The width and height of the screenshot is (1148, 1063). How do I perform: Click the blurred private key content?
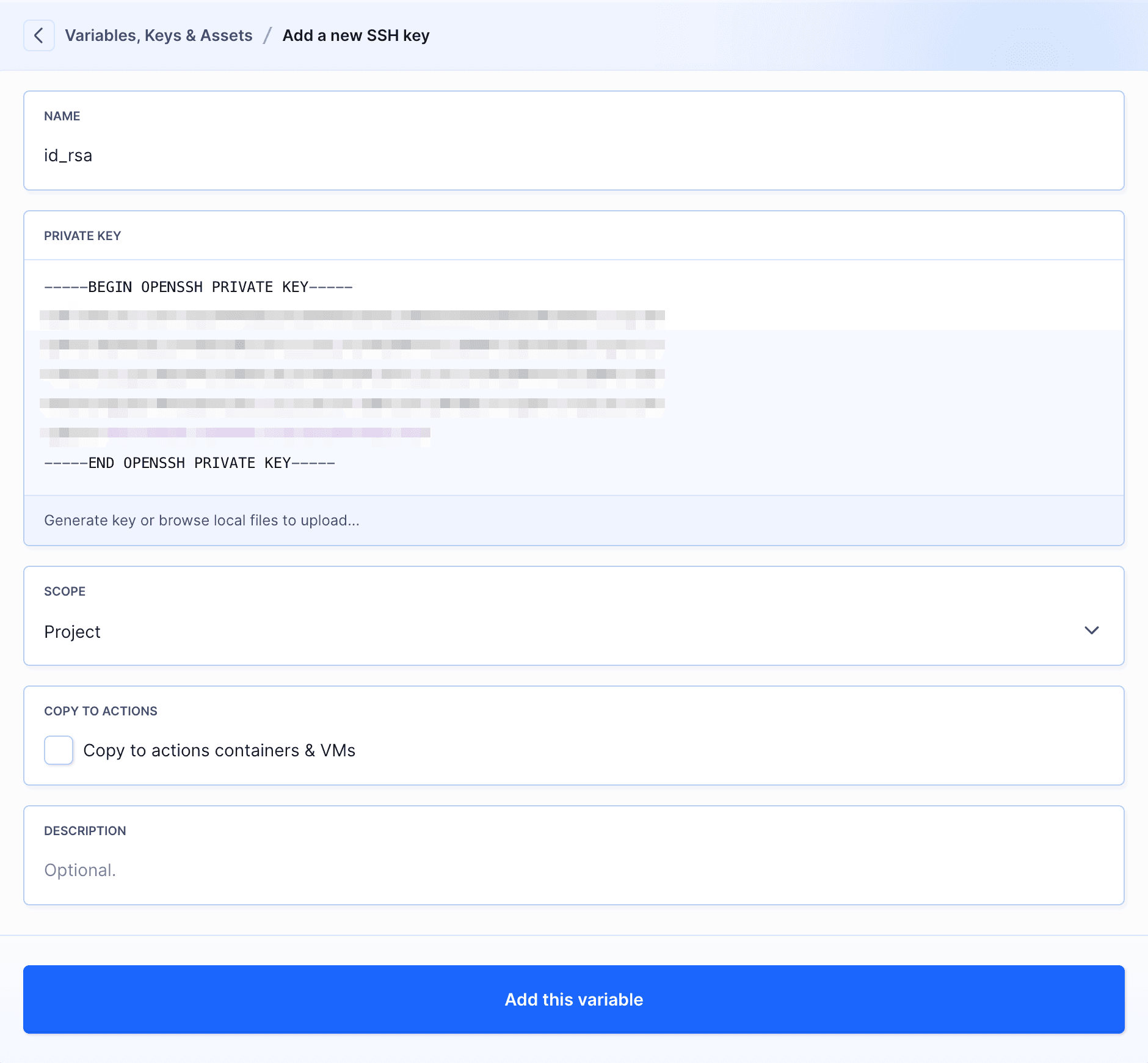[353, 373]
